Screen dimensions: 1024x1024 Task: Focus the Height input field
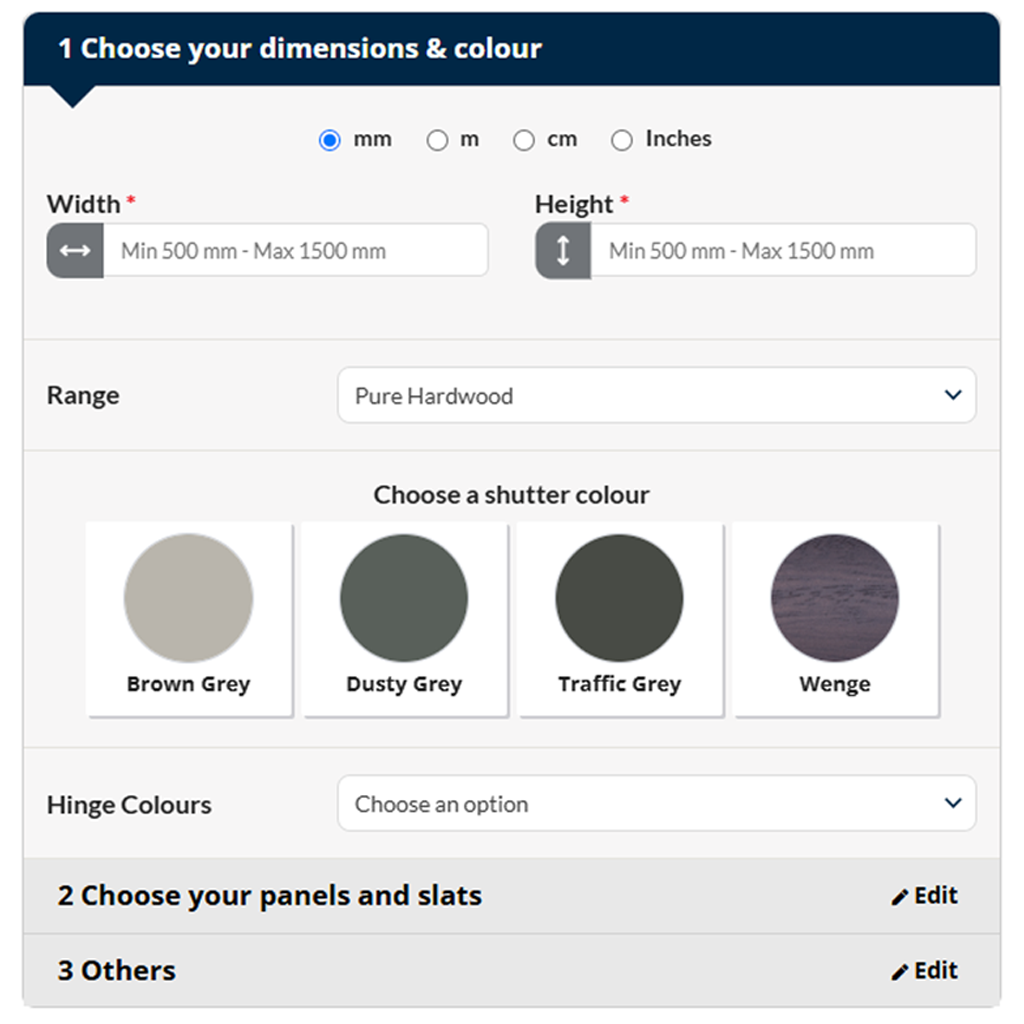782,251
